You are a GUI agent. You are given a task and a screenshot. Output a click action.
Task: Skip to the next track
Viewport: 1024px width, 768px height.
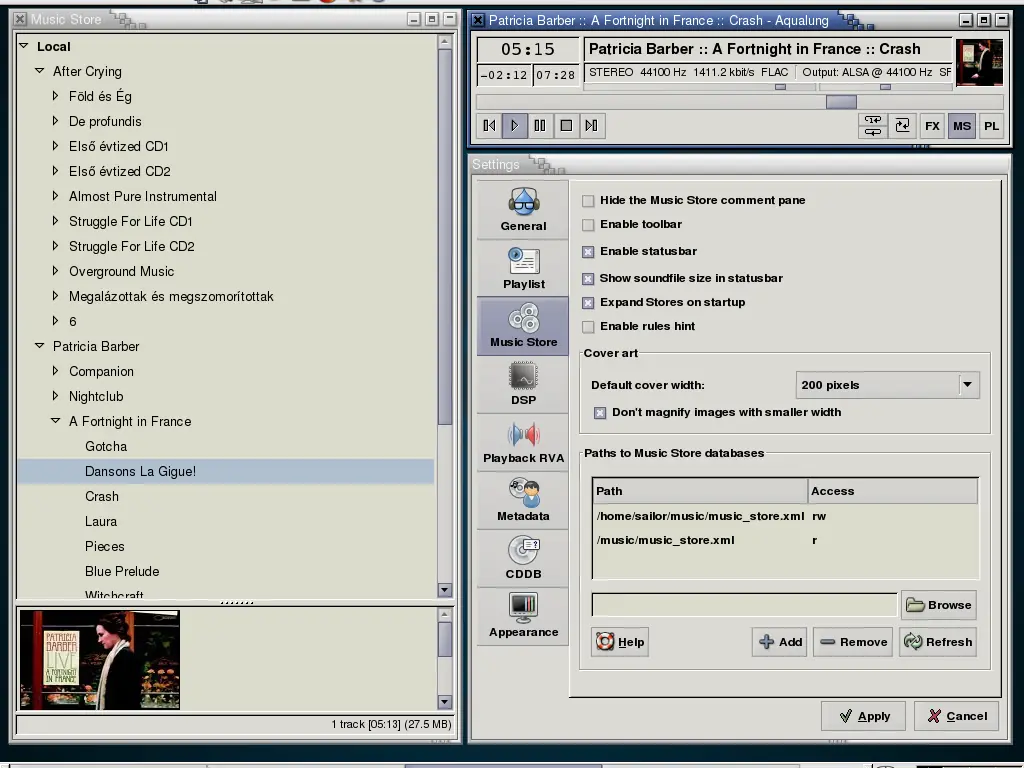[592, 125]
